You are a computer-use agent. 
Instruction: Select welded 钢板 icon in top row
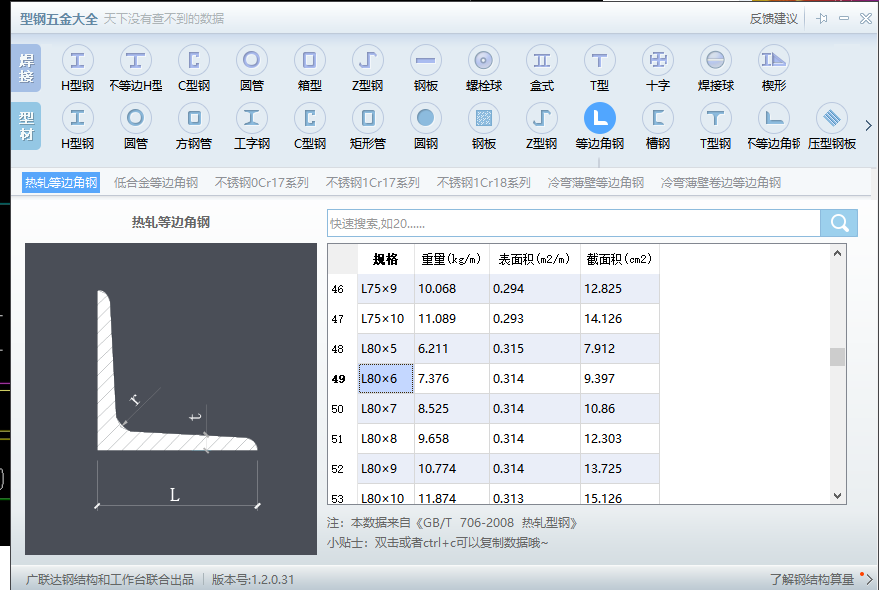426,61
